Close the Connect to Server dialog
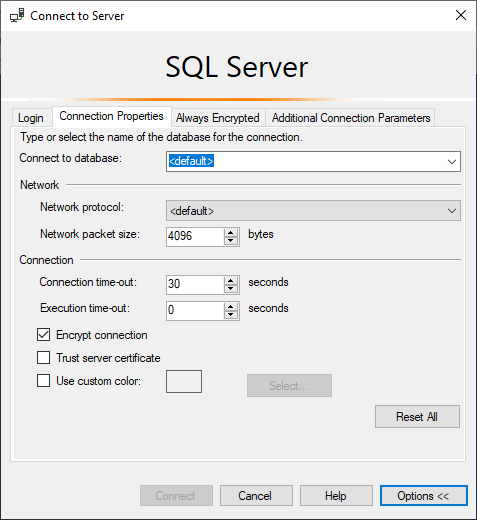Viewport: 477px width, 520px height. (x=461, y=15)
